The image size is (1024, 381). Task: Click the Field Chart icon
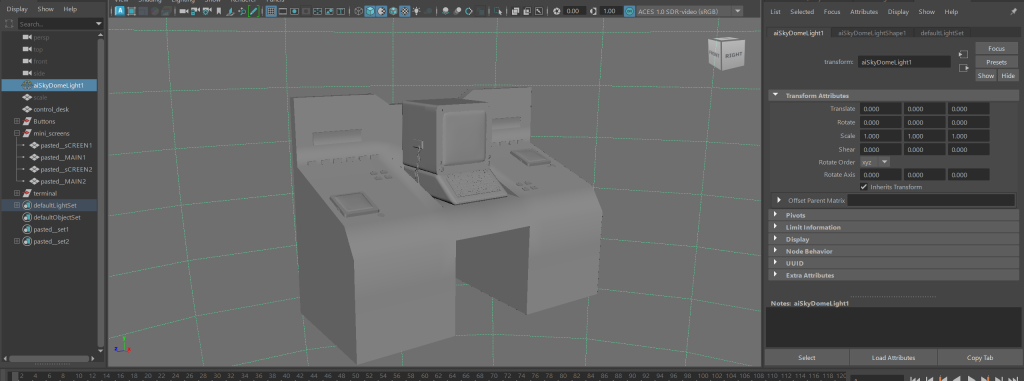pyautogui.click(x=317, y=11)
